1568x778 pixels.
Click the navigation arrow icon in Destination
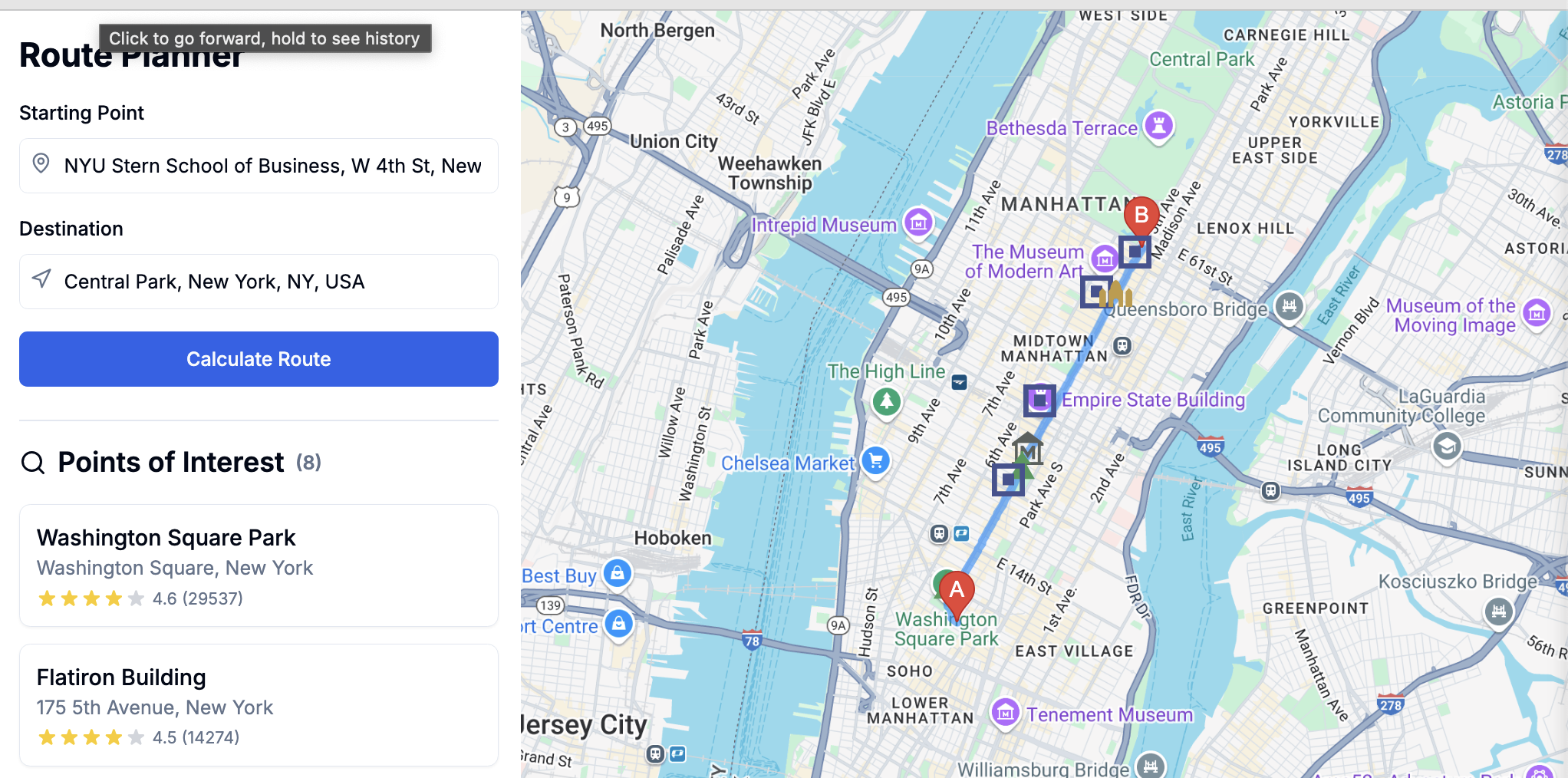(41, 279)
